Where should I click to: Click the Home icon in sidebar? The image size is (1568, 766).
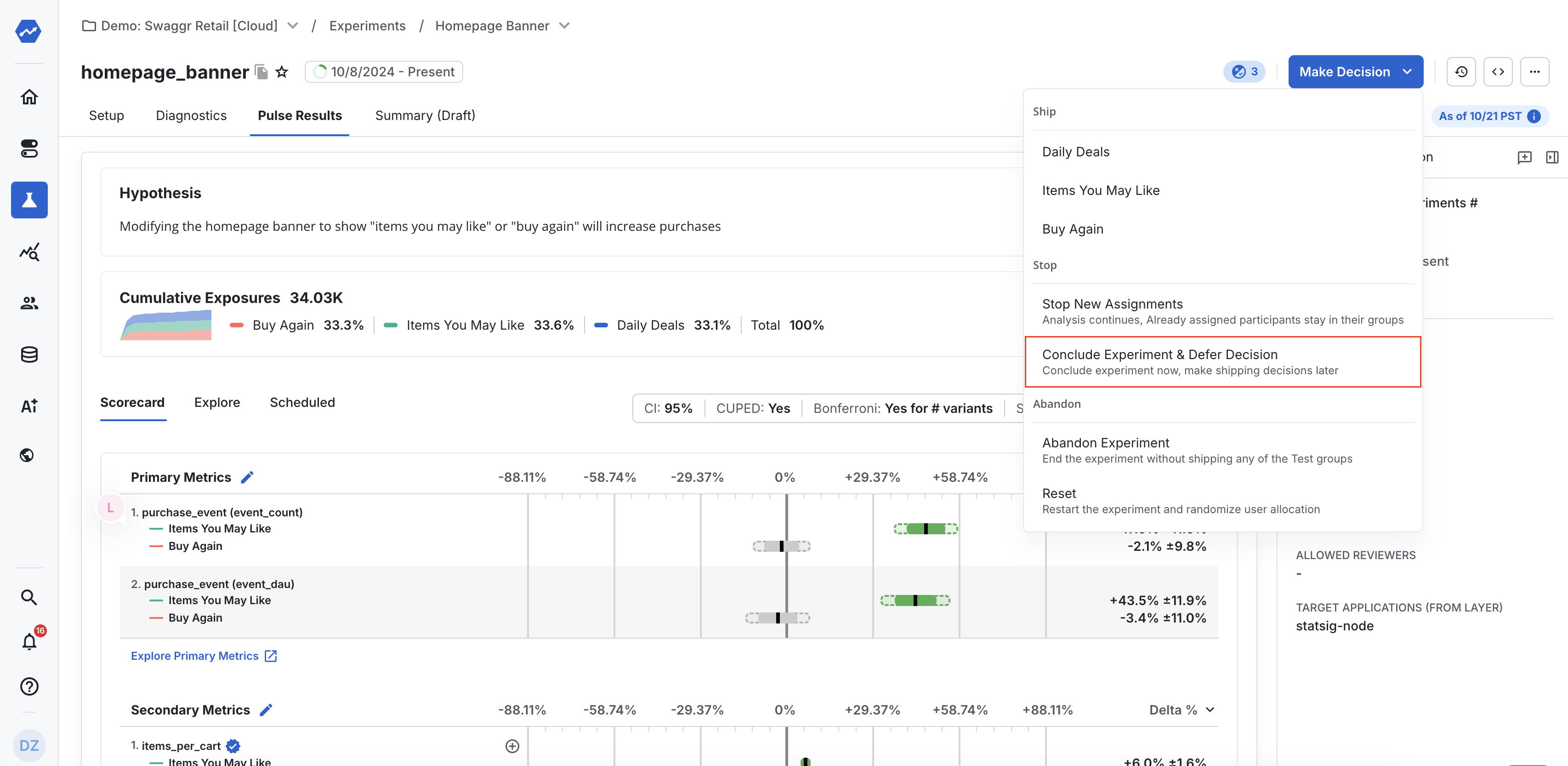click(x=29, y=97)
